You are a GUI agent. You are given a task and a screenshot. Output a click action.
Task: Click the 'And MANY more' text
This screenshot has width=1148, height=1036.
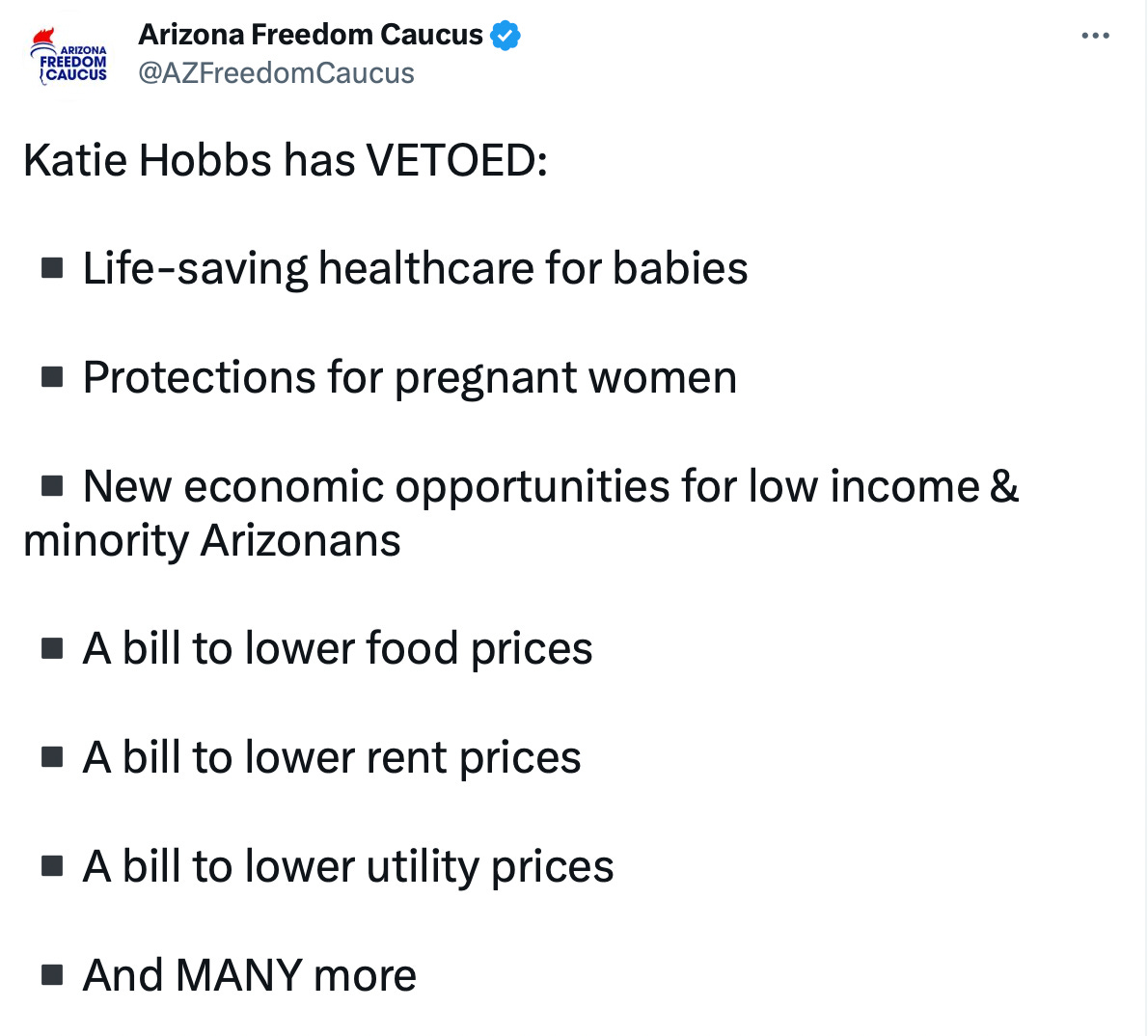[x=249, y=975]
